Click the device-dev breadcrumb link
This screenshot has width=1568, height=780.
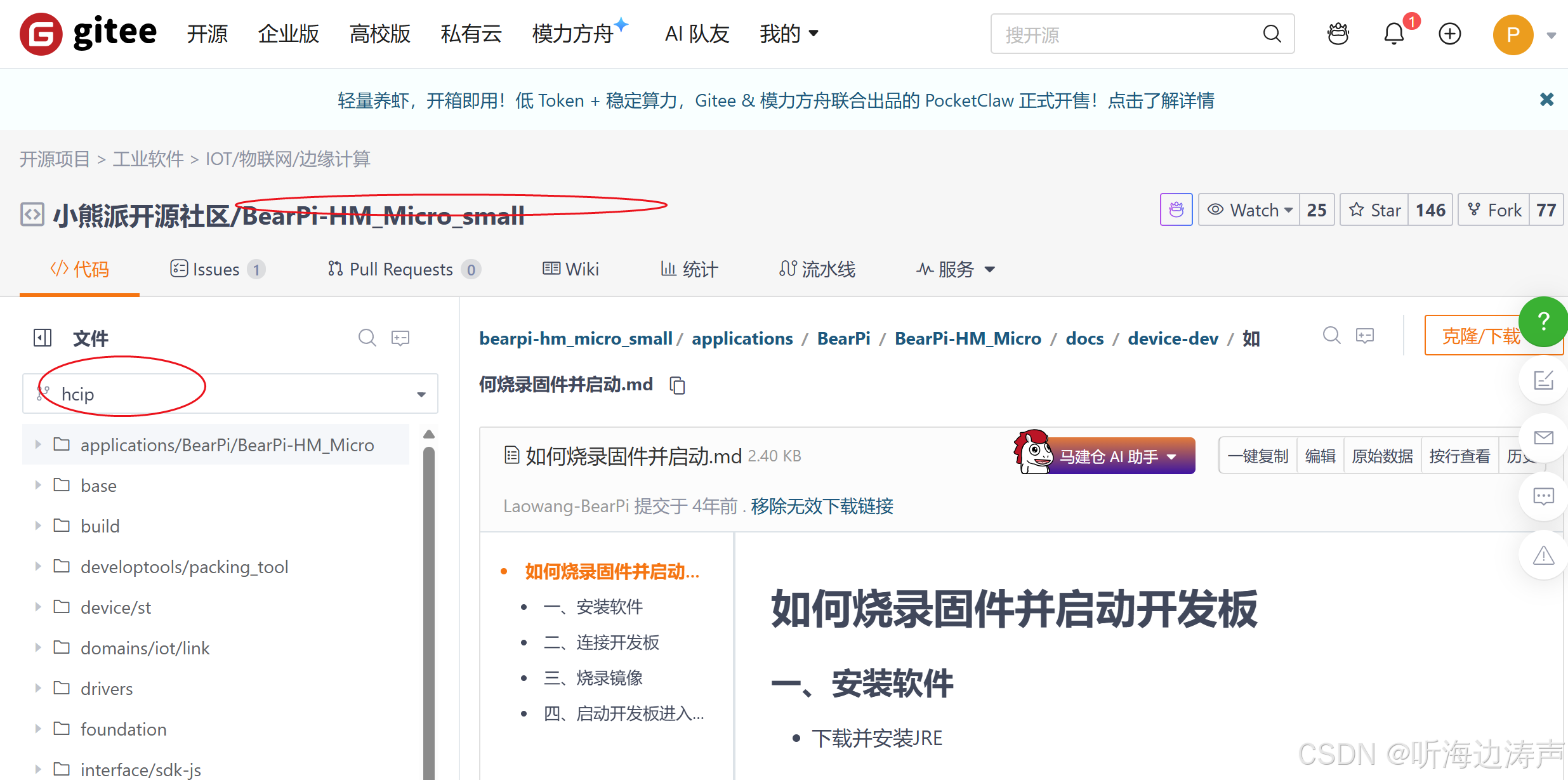click(1173, 338)
